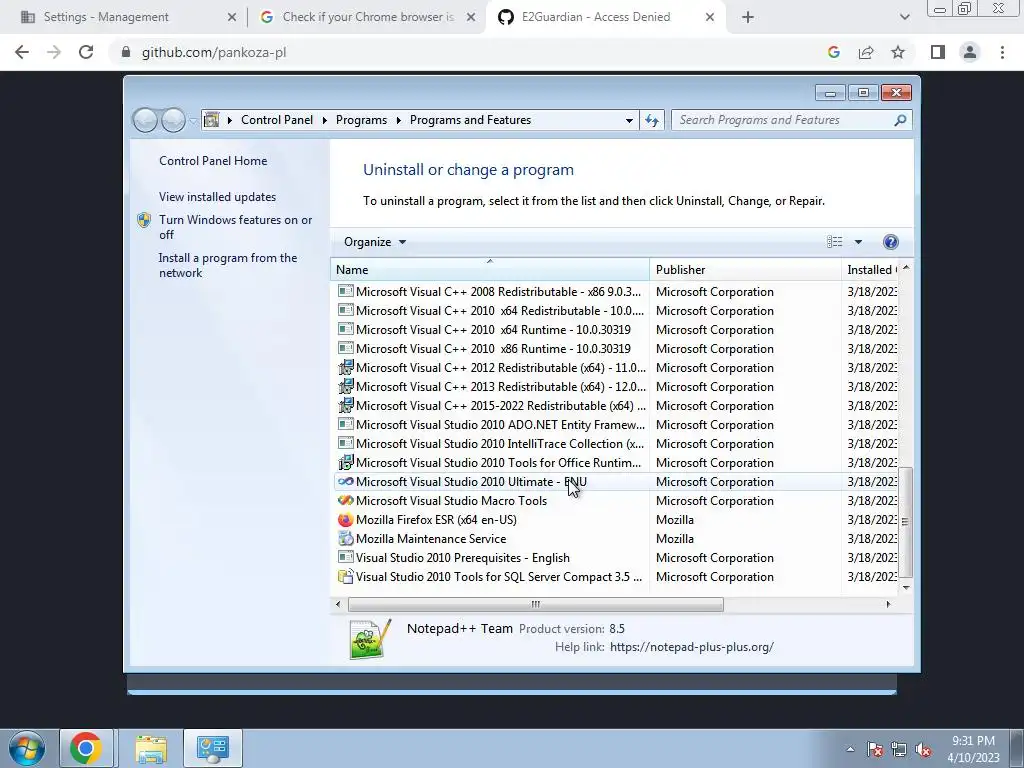Click the Mozilla Firefox ESR icon

(345, 520)
